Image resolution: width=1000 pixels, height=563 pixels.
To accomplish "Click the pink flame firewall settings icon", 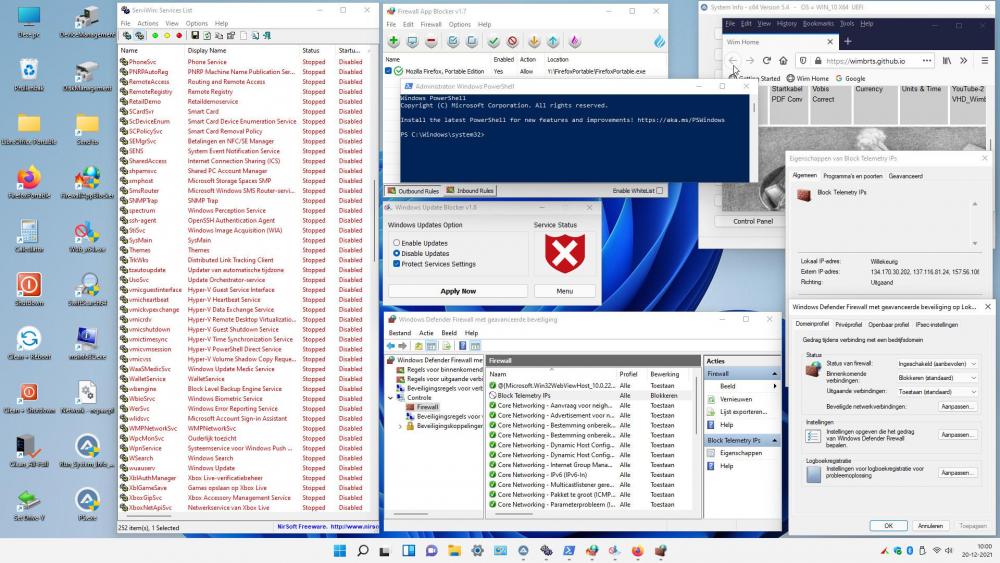I will point(575,42).
